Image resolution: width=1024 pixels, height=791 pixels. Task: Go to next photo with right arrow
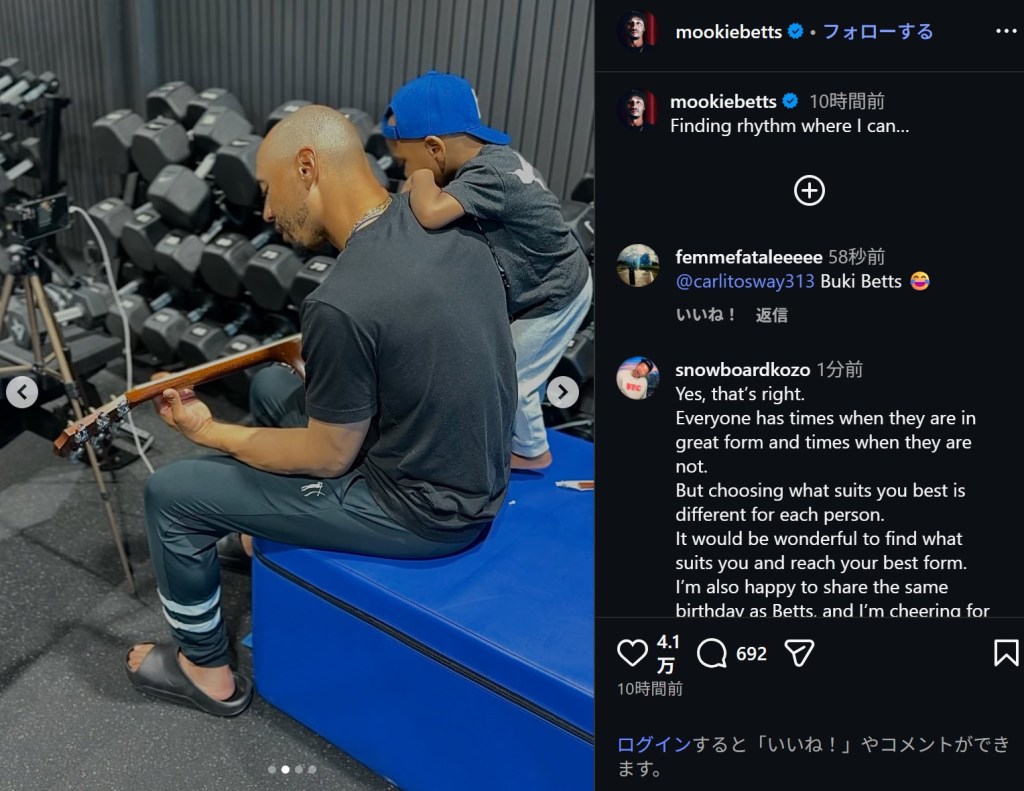pos(562,392)
